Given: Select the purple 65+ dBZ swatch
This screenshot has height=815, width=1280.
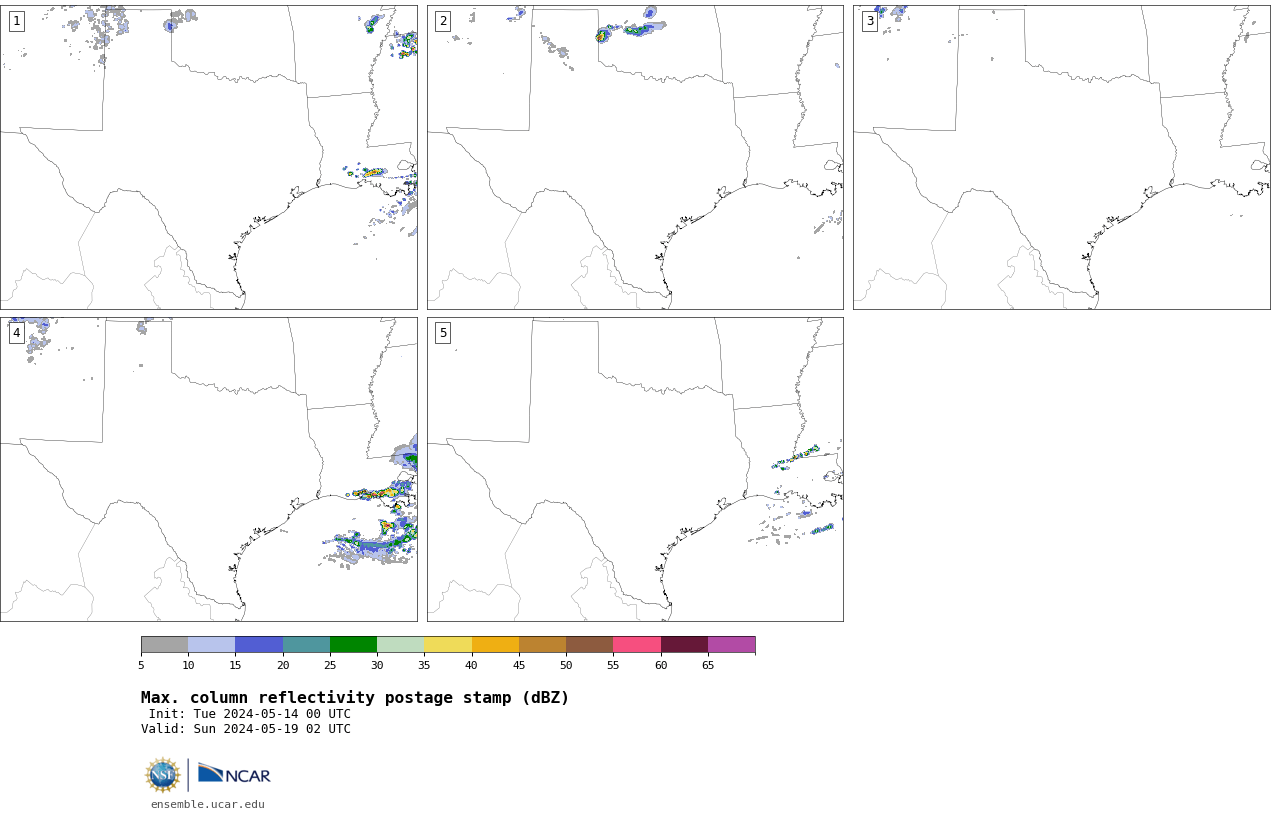Looking at the screenshot, I should tap(732, 644).
